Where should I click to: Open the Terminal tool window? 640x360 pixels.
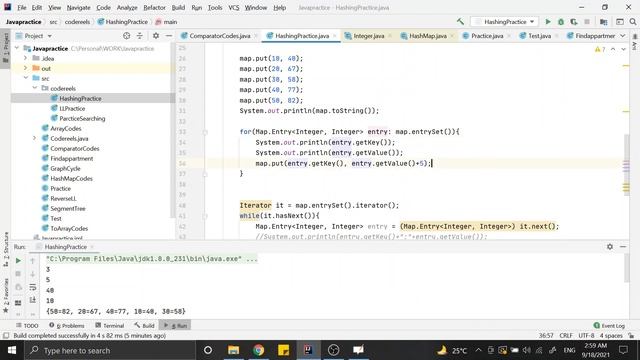pos(109,325)
